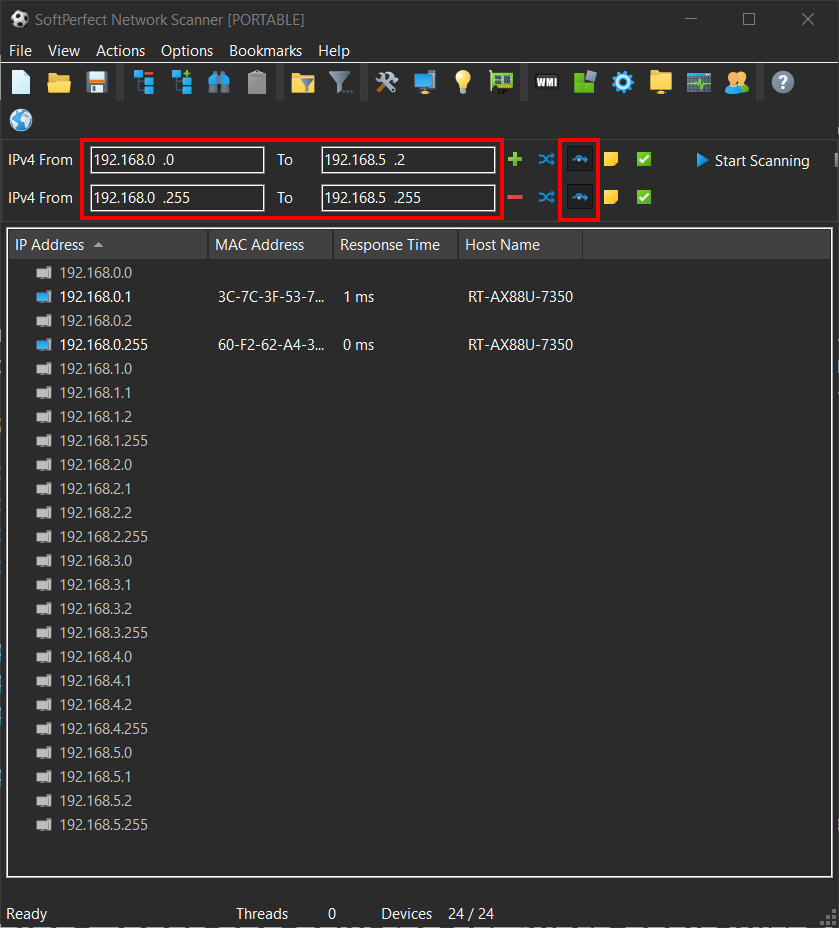The image size is (839, 928).
Task: Click the light bulb icon
Action: tap(463, 82)
